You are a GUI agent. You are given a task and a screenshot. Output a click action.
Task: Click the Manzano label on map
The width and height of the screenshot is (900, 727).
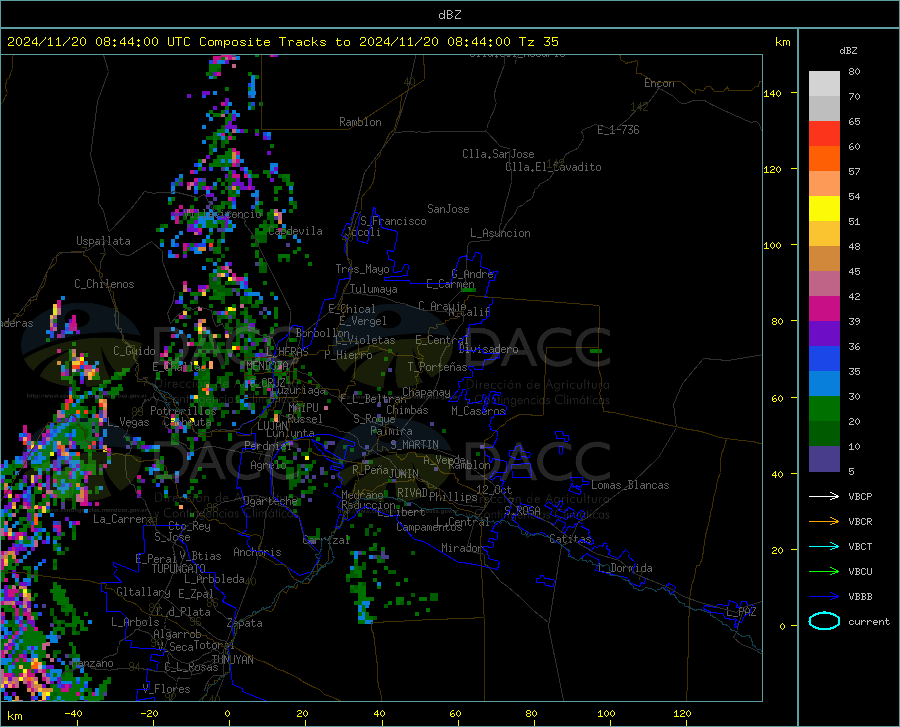pyautogui.click(x=92, y=663)
